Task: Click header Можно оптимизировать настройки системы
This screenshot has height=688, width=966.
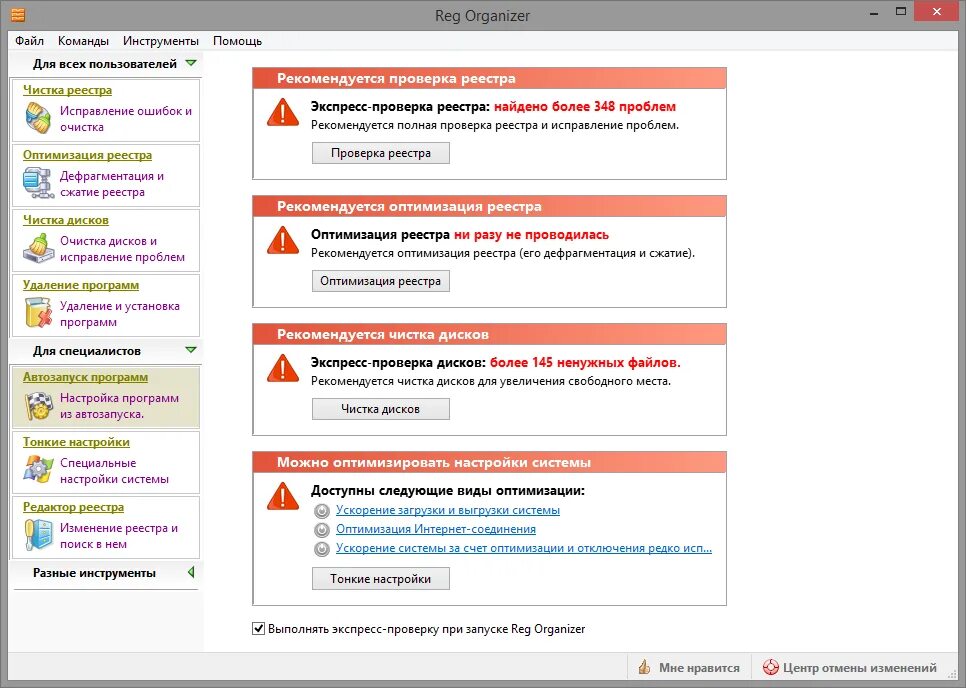Action: pyautogui.click(x=434, y=463)
